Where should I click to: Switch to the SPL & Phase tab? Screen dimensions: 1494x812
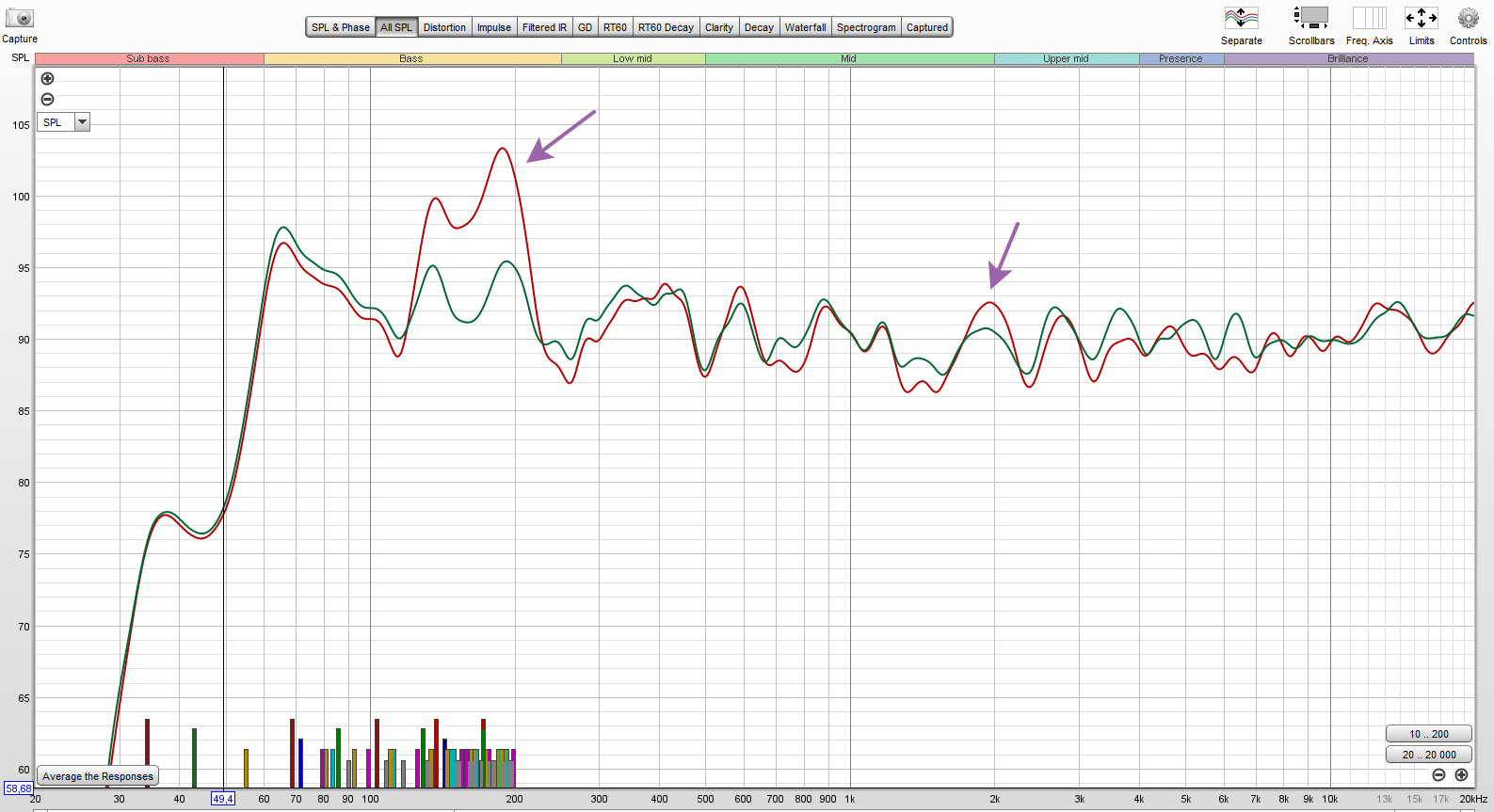(341, 27)
